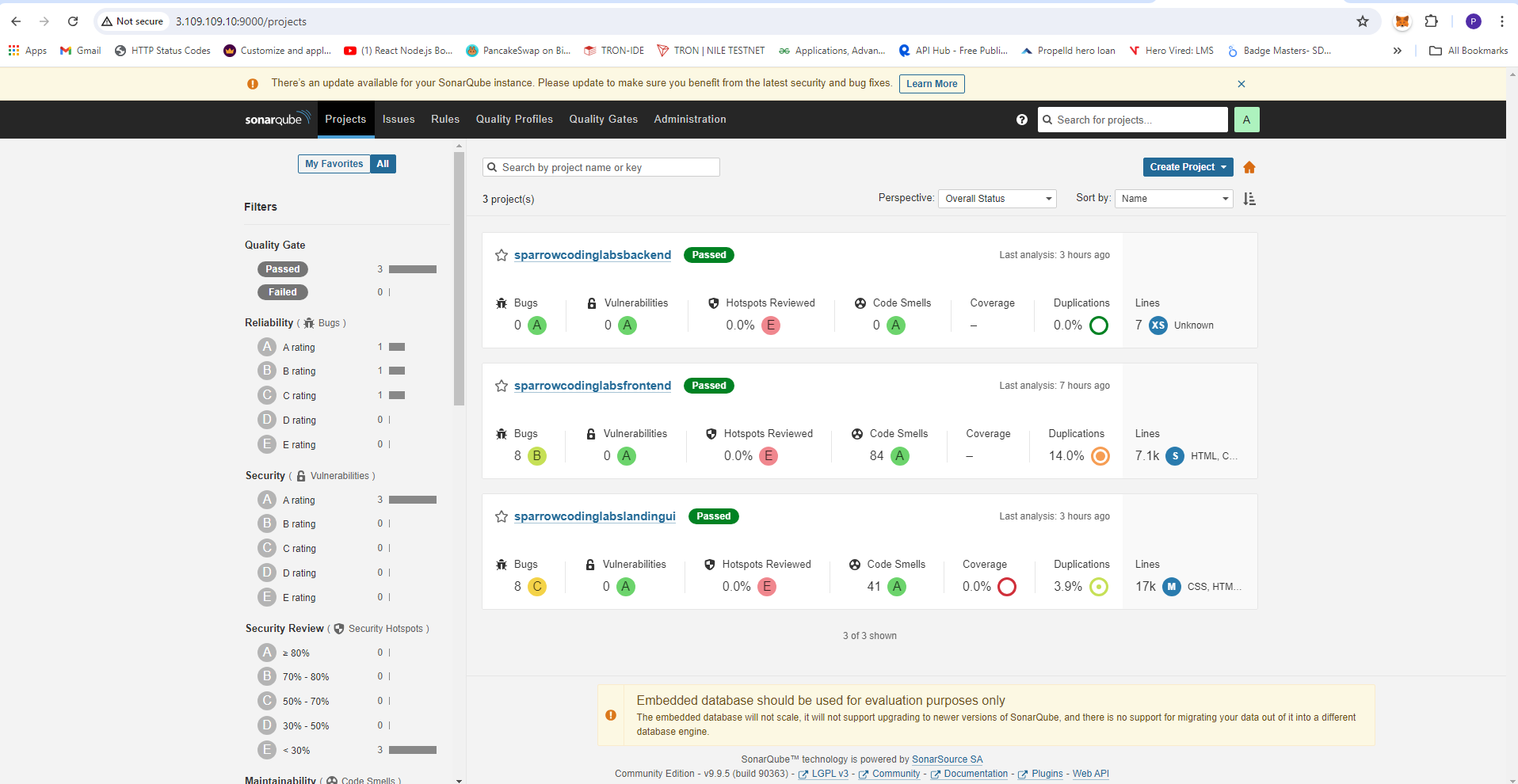This screenshot has height=784, width=1518.
Task: Click backend project Bugs A rating badge
Action: coord(537,325)
